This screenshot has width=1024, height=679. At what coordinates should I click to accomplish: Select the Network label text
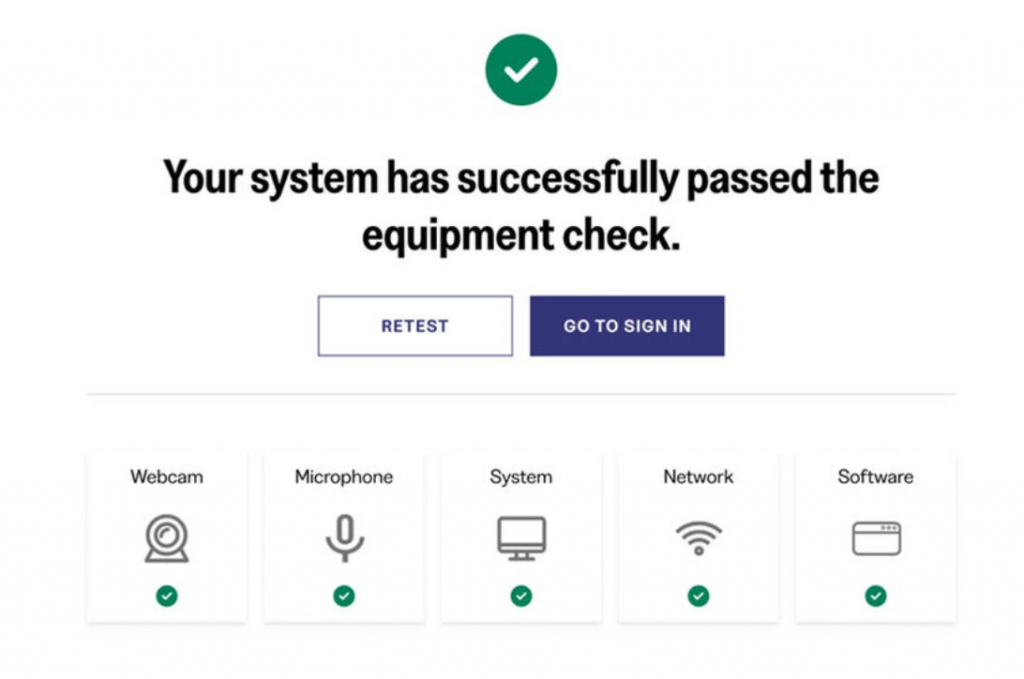point(698,477)
